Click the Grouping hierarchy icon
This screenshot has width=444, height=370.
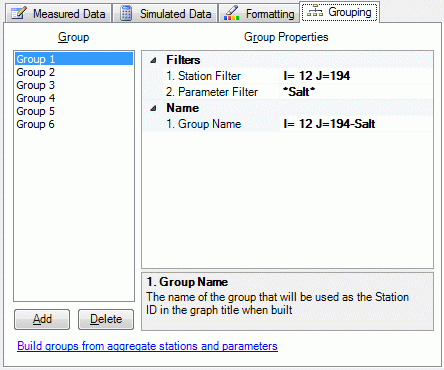pos(315,12)
